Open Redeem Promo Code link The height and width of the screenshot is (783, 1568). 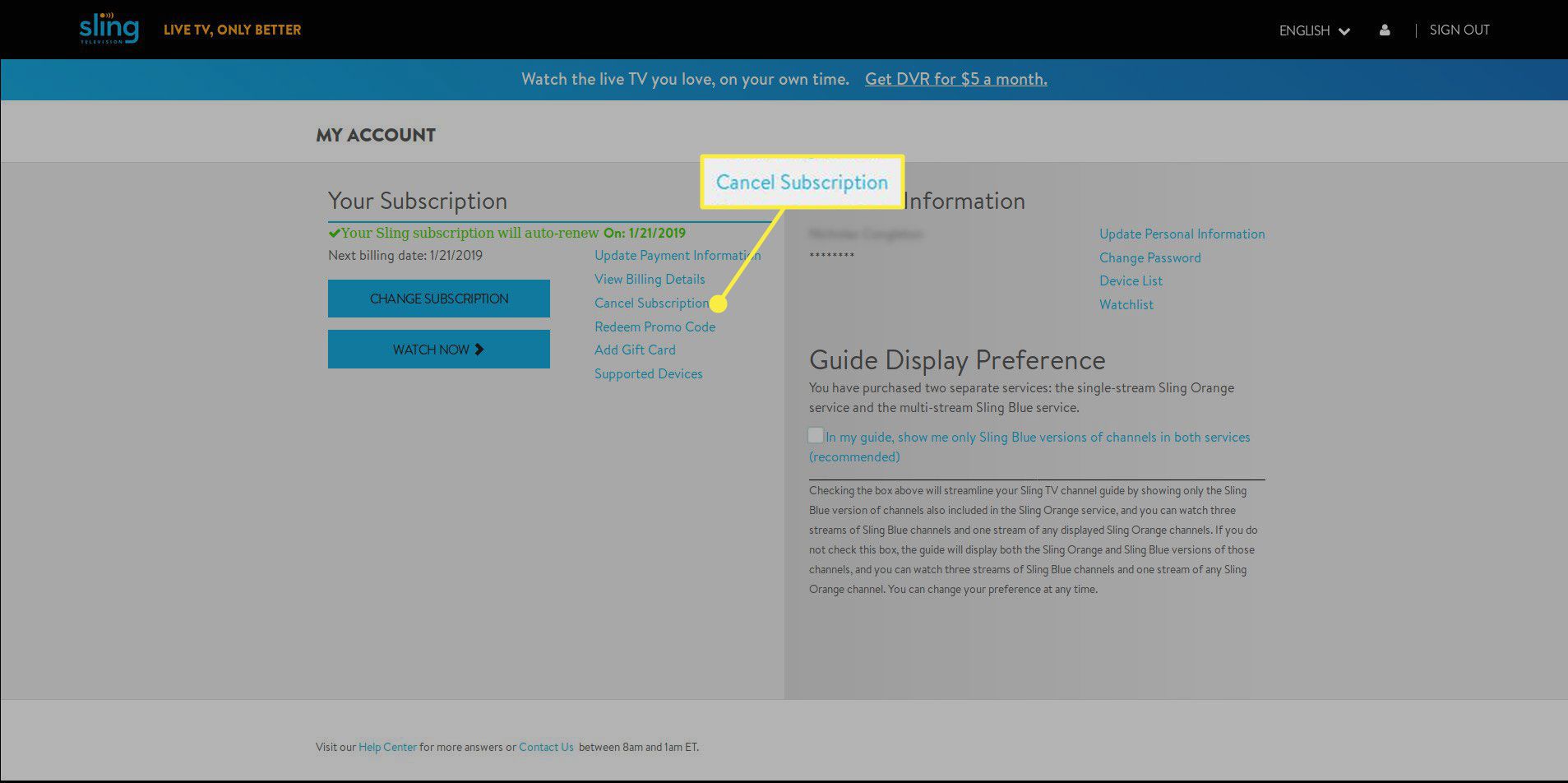coord(654,327)
